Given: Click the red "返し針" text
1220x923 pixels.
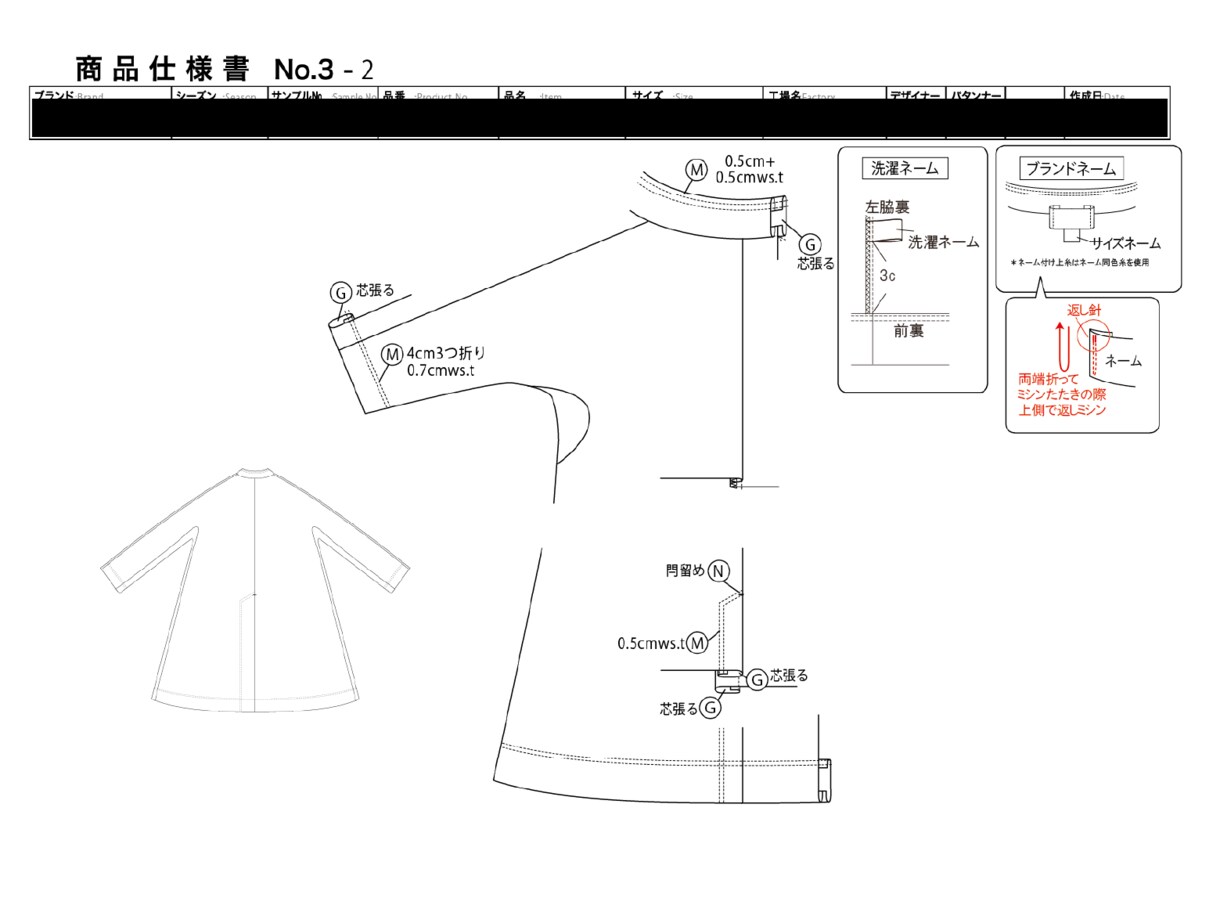Looking at the screenshot, I should point(1083,311).
